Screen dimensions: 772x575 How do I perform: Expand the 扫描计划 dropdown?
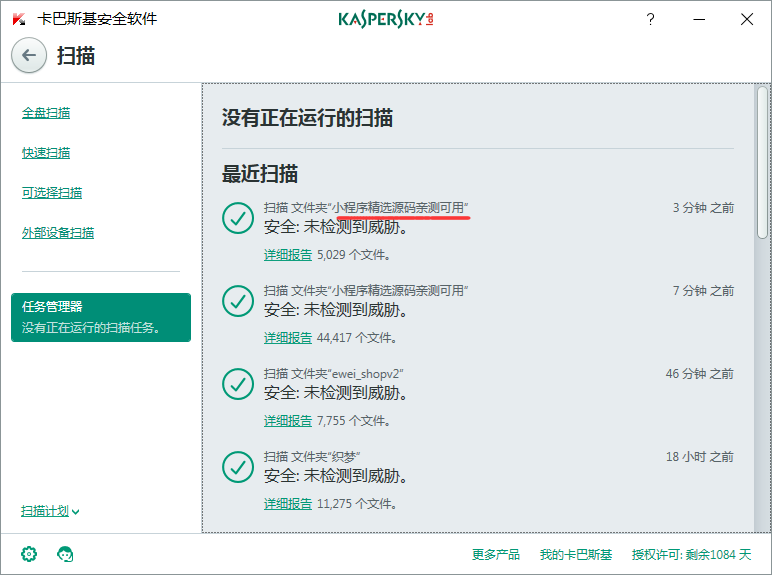point(50,511)
